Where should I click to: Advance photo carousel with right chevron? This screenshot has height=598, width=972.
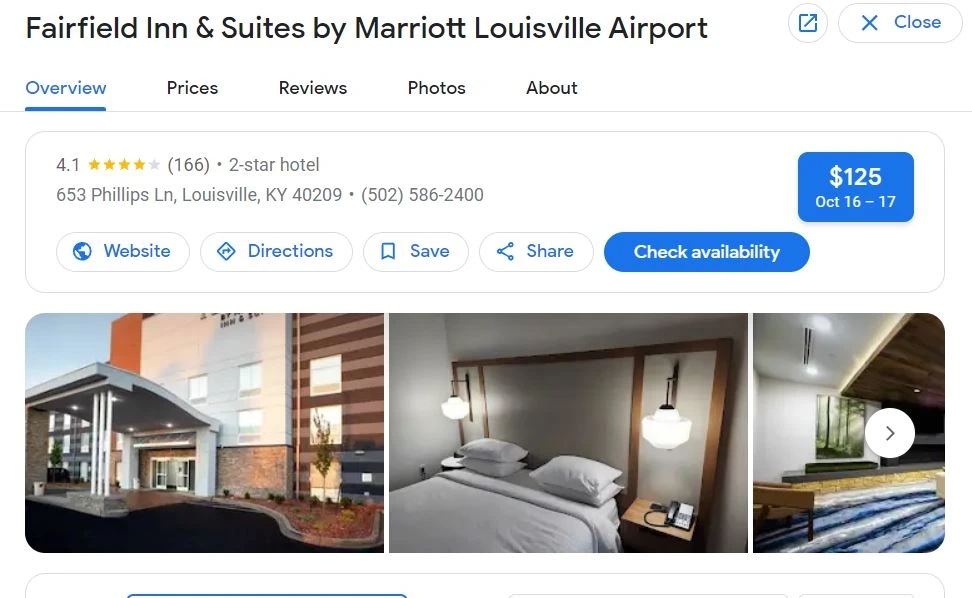click(890, 433)
